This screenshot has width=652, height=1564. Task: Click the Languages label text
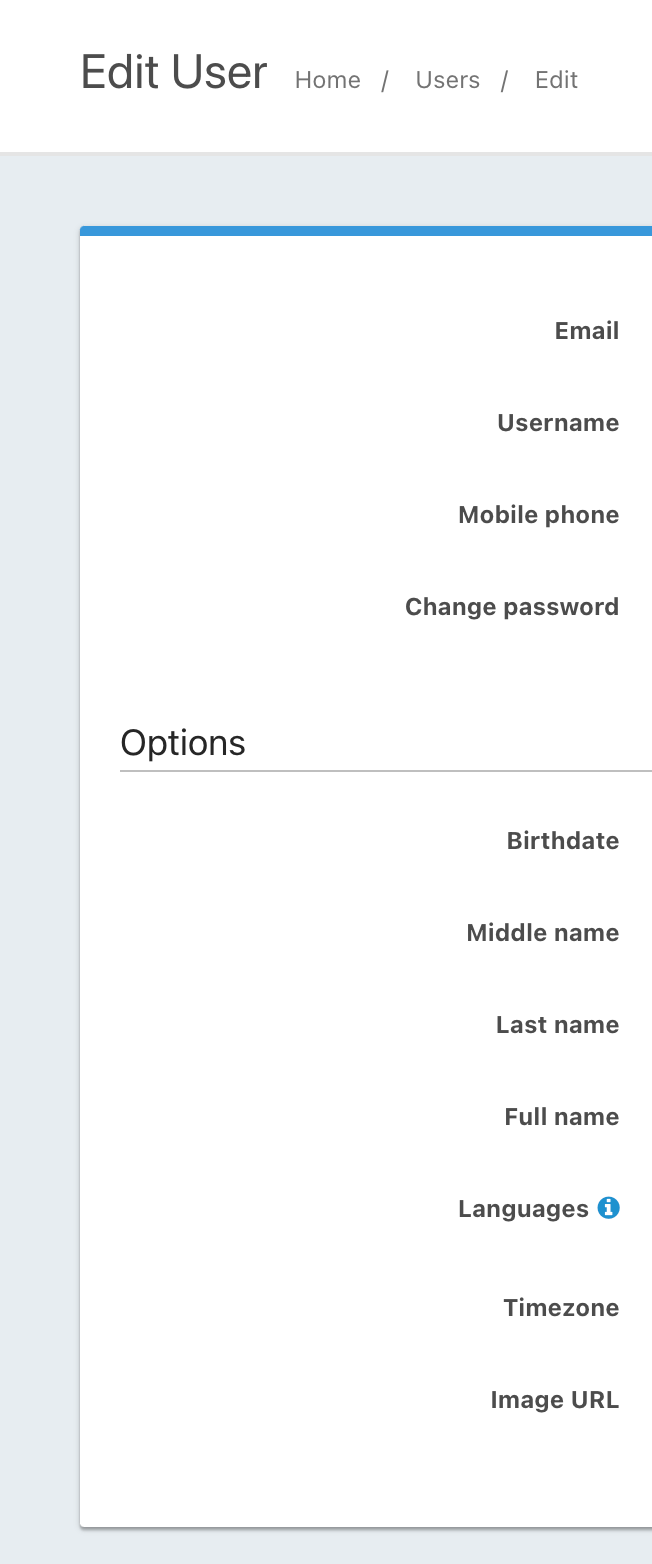[523, 1209]
